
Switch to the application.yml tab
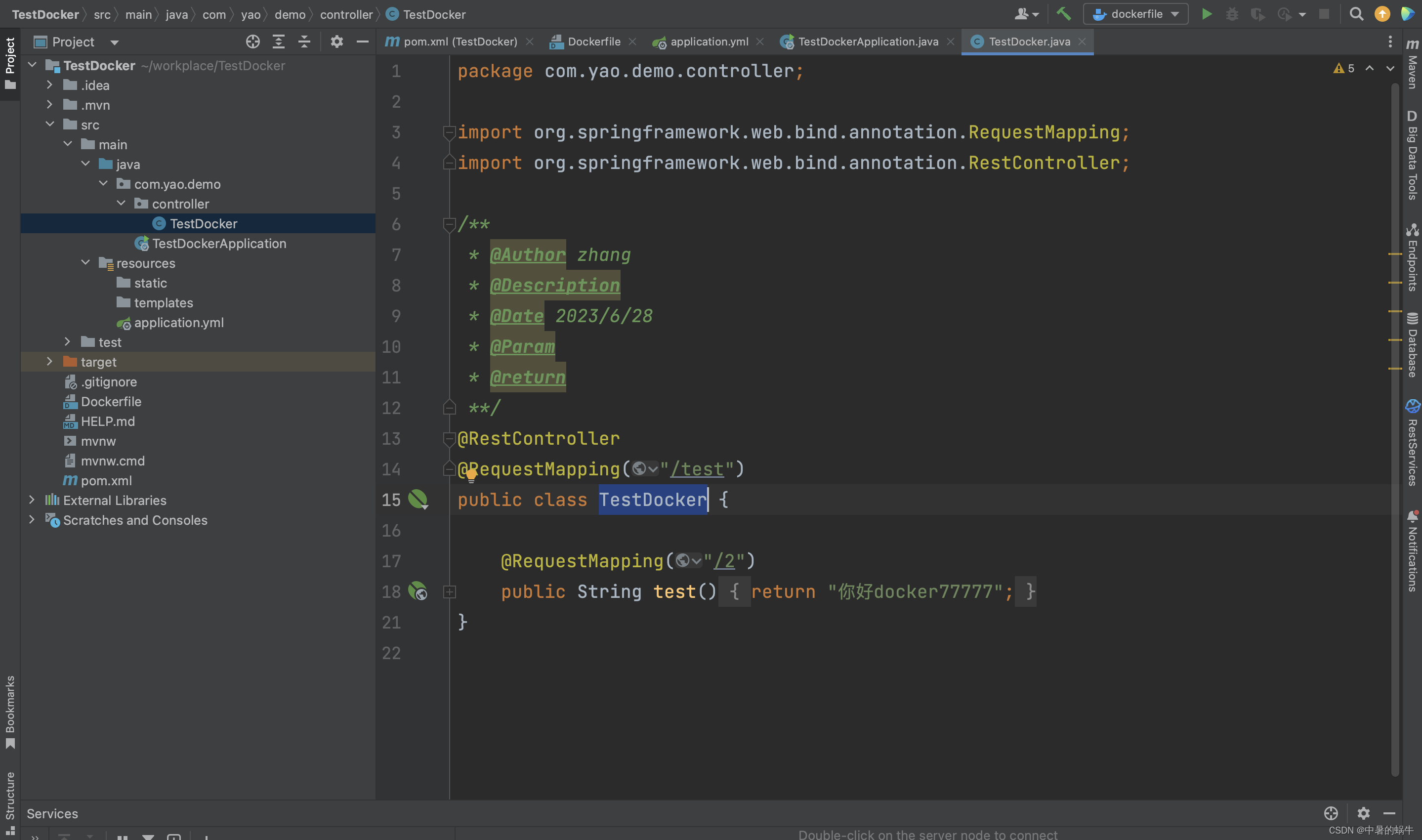709,41
